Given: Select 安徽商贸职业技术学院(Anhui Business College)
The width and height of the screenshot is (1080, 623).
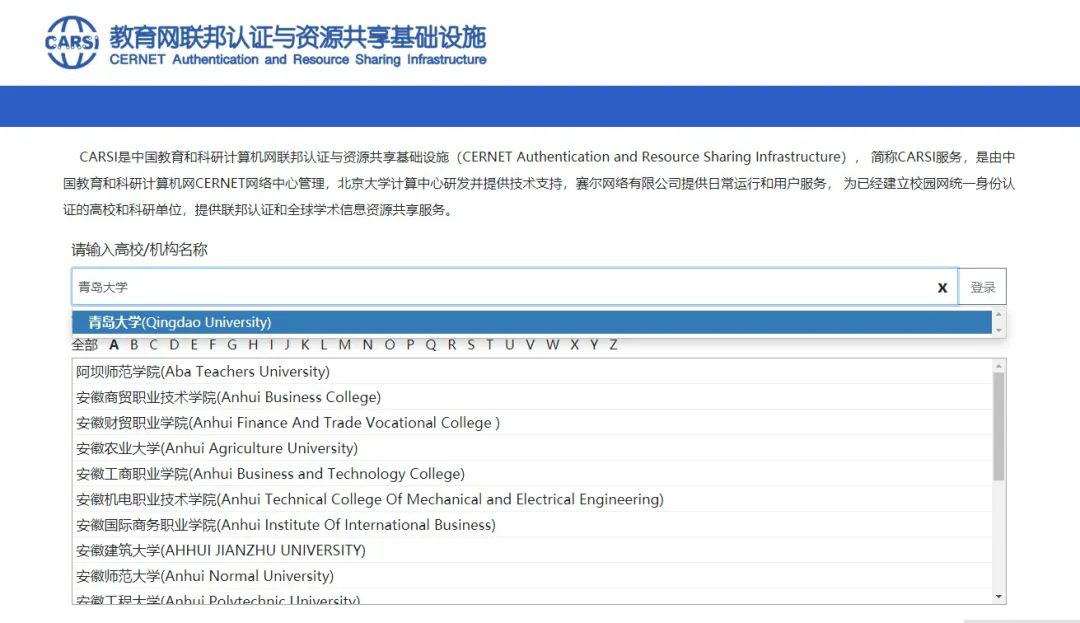Looking at the screenshot, I should pos(532,397).
